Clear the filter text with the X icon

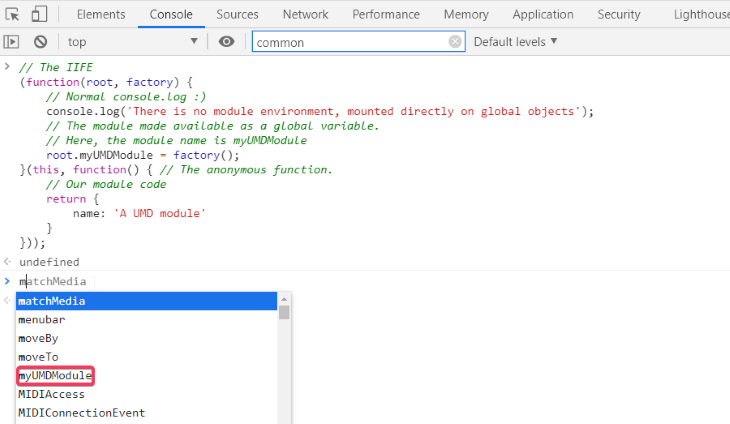tap(455, 42)
